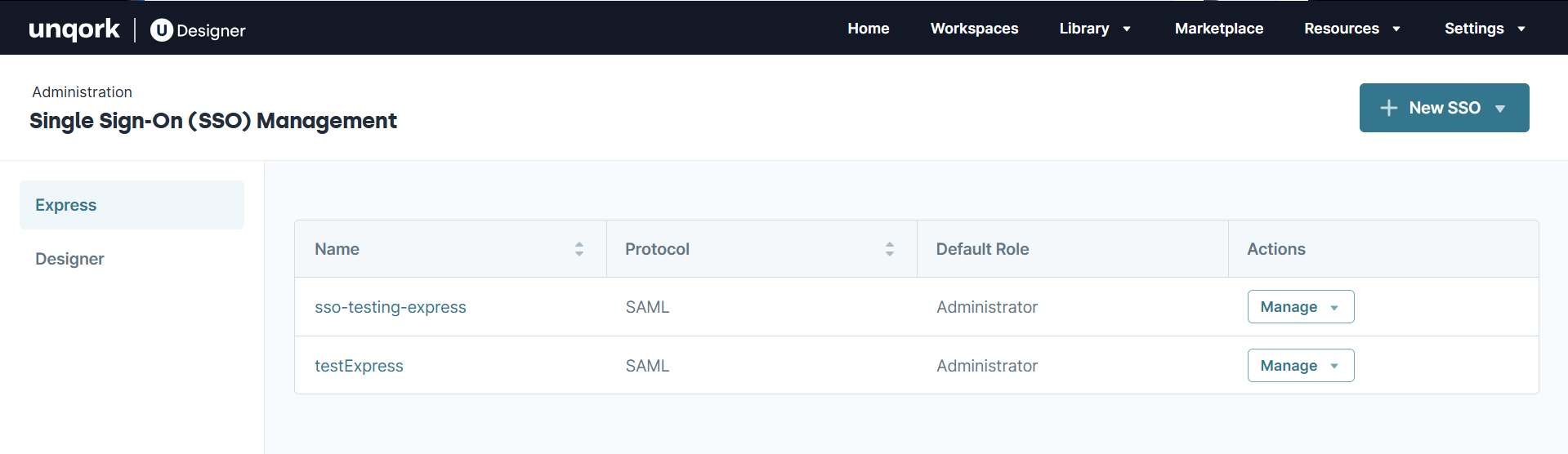The image size is (1568, 454).
Task: Open the Settings dropdown menu
Action: click(1485, 29)
